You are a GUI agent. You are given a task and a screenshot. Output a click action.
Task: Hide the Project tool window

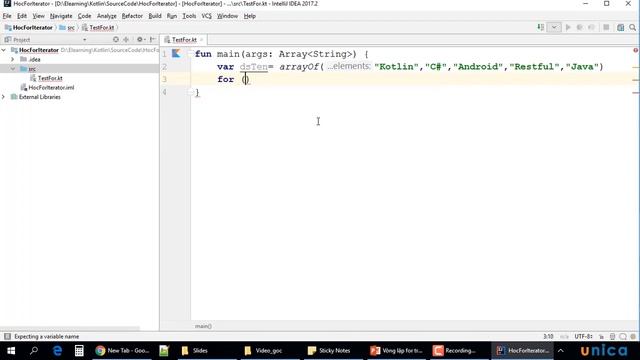pyautogui.click(x=153, y=40)
